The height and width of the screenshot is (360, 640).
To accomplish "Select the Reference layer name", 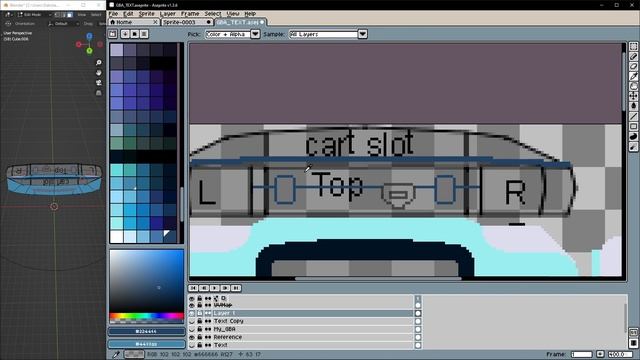I will click(228, 337).
